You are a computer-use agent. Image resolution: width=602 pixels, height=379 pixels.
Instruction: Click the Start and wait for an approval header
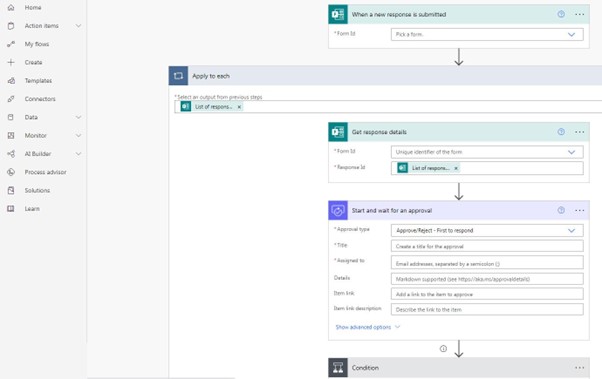[459, 210]
